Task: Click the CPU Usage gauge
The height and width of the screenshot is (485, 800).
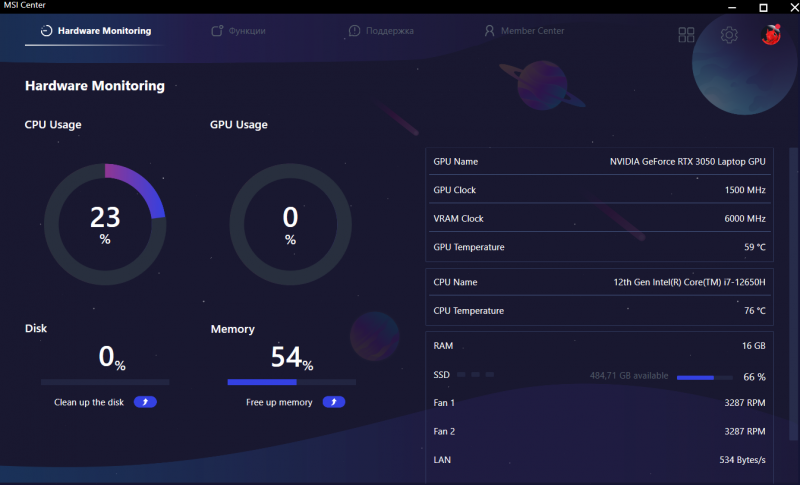Action: click(105, 224)
